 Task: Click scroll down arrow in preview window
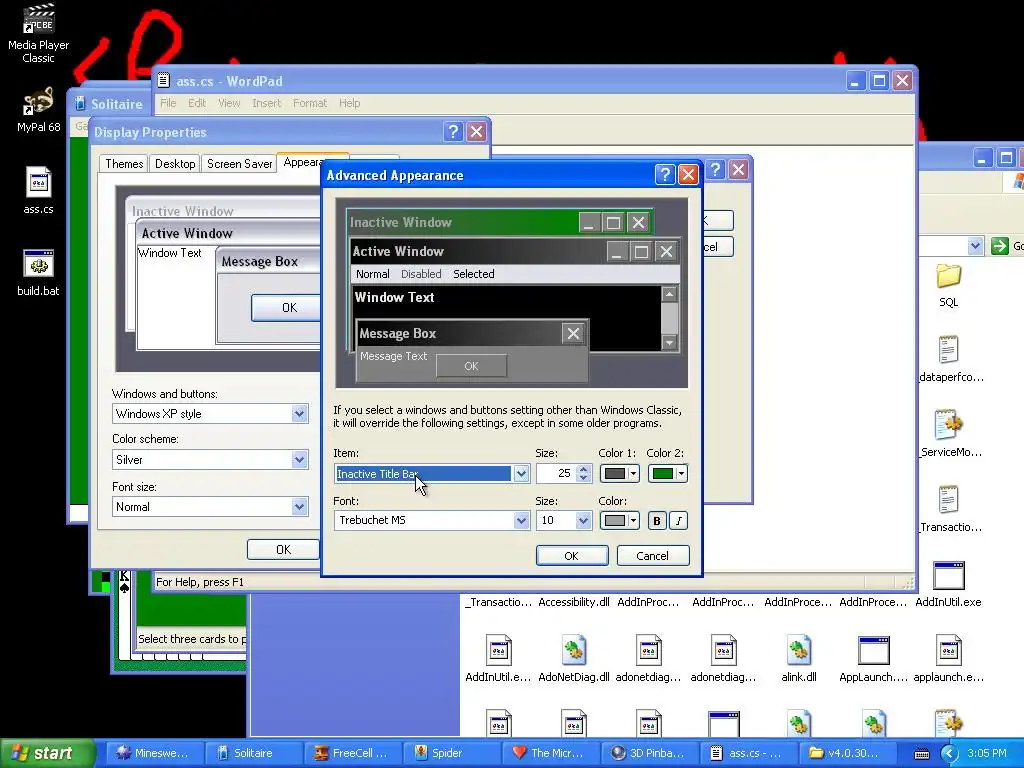[669, 342]
